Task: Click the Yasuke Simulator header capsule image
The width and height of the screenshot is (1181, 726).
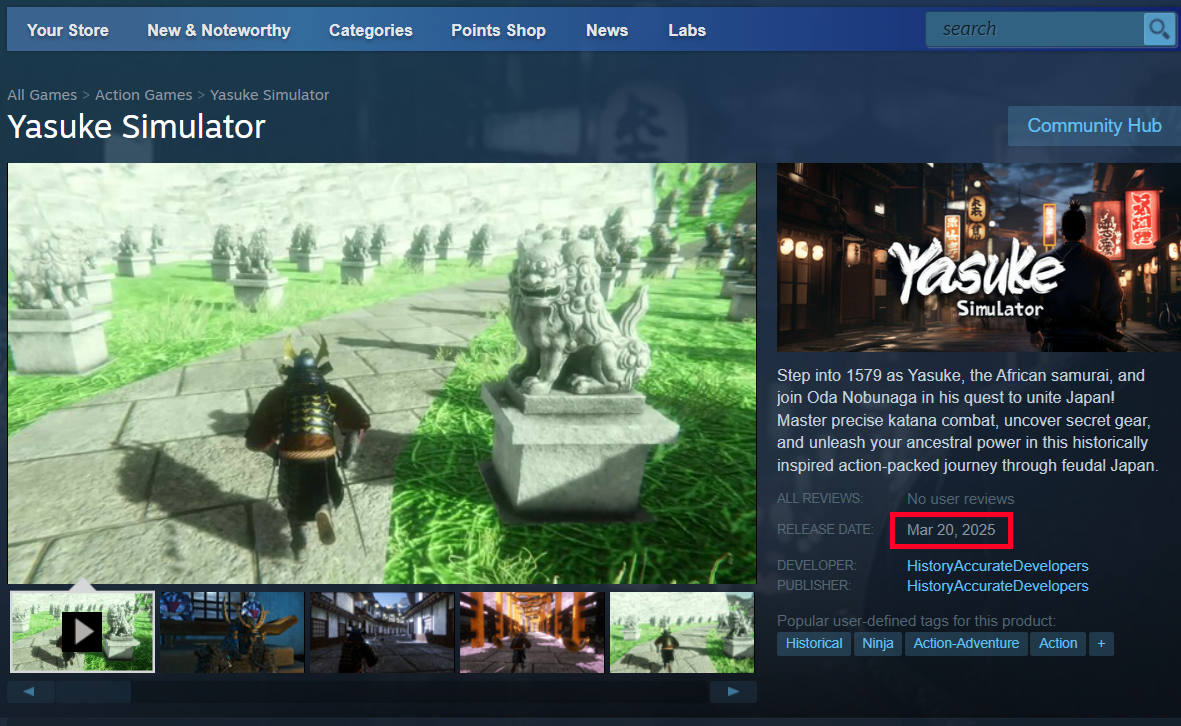Action: pyautogui.click(x=978, y=258)
